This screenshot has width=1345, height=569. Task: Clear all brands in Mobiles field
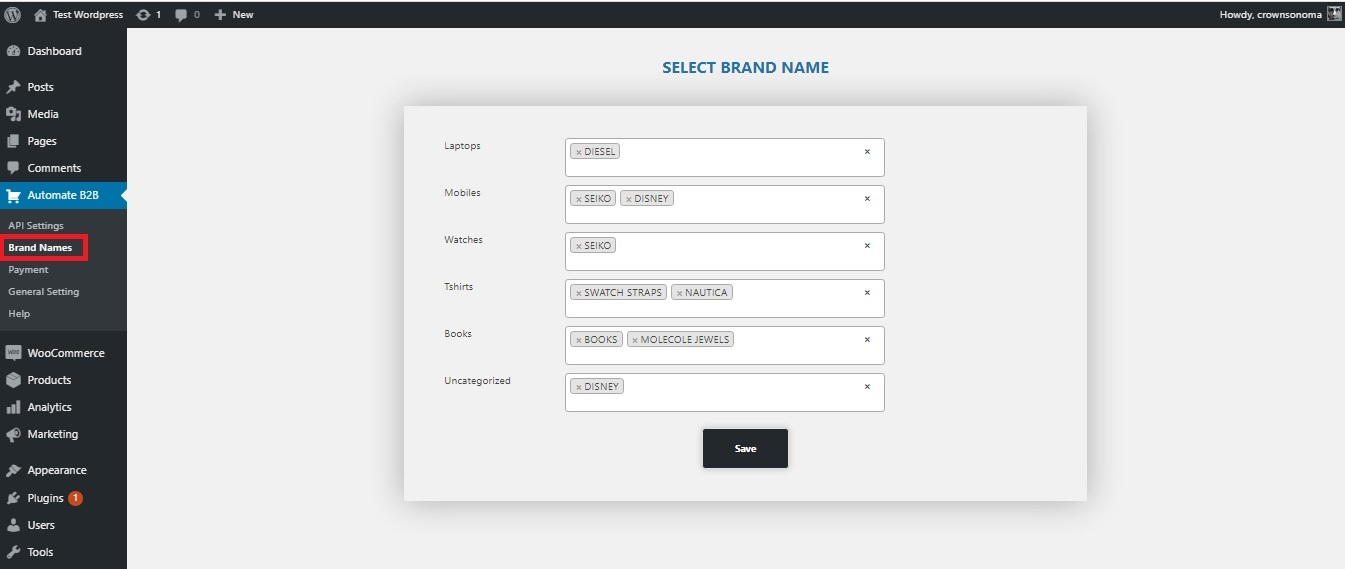click(867, 199)
